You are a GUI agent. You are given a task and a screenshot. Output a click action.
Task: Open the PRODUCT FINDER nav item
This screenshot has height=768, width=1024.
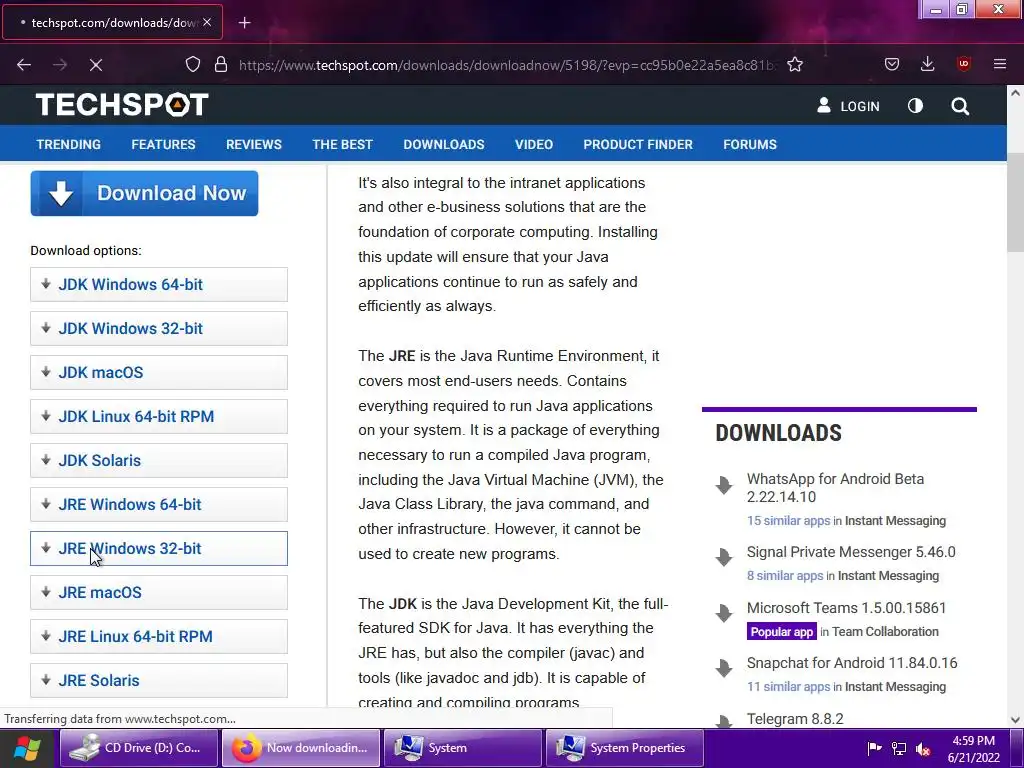click(638, 144)
